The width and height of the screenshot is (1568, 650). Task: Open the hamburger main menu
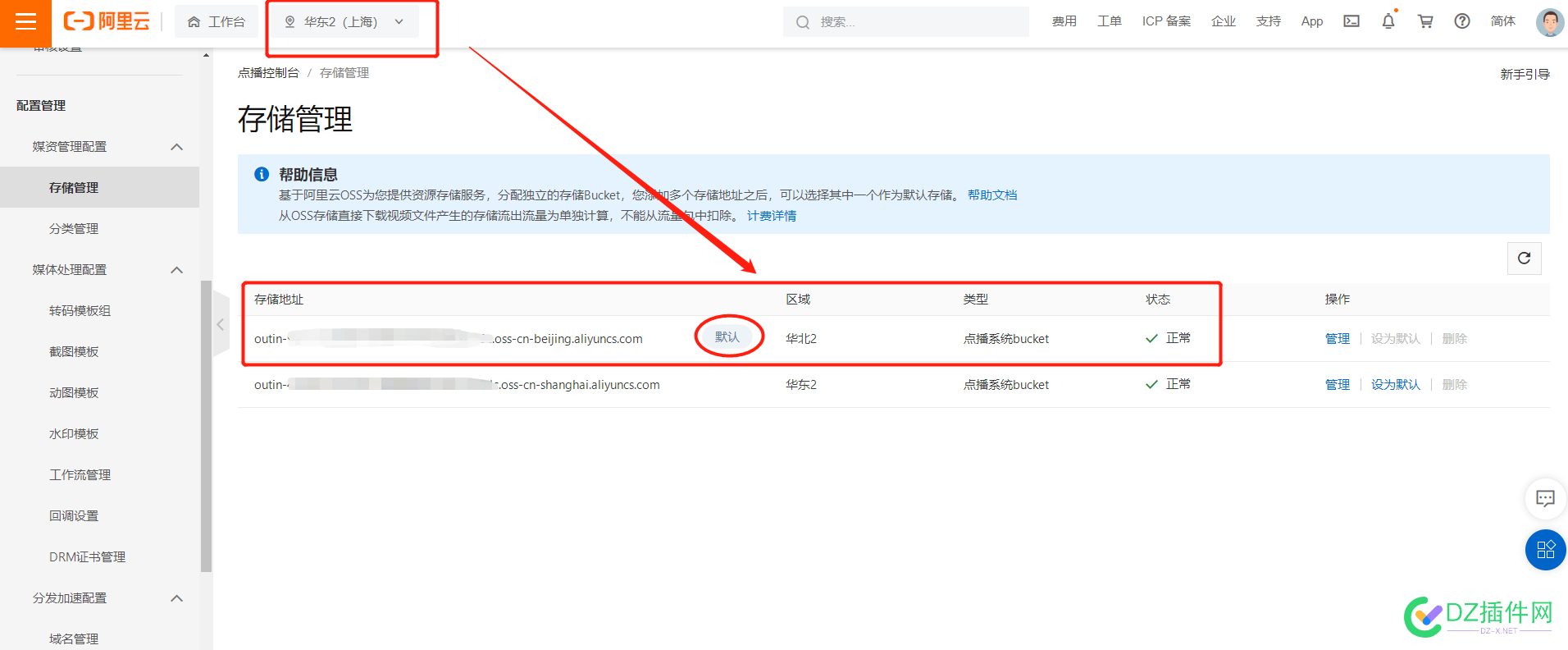pos(25,22)
